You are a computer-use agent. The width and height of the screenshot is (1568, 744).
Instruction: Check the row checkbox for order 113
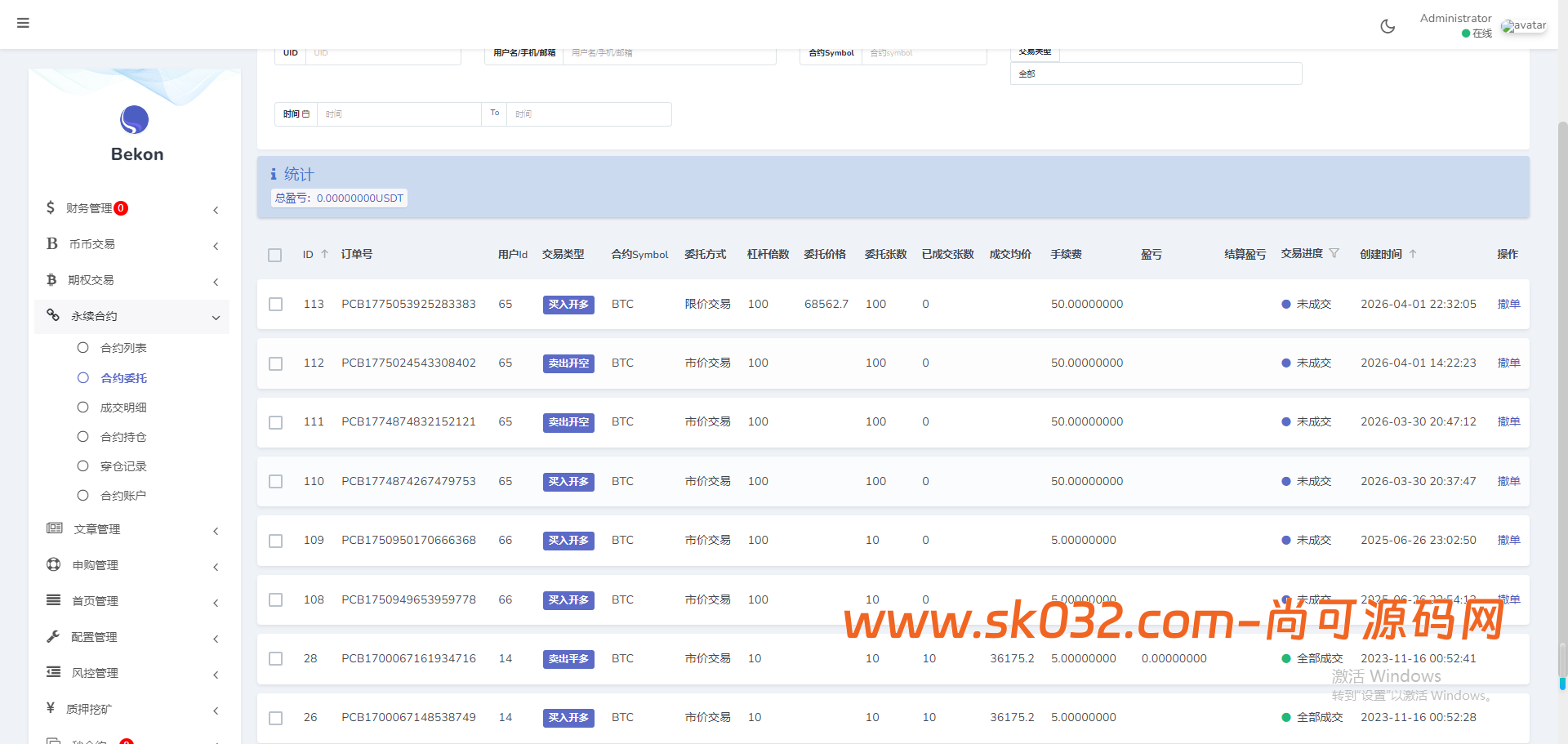click(275, 304)
